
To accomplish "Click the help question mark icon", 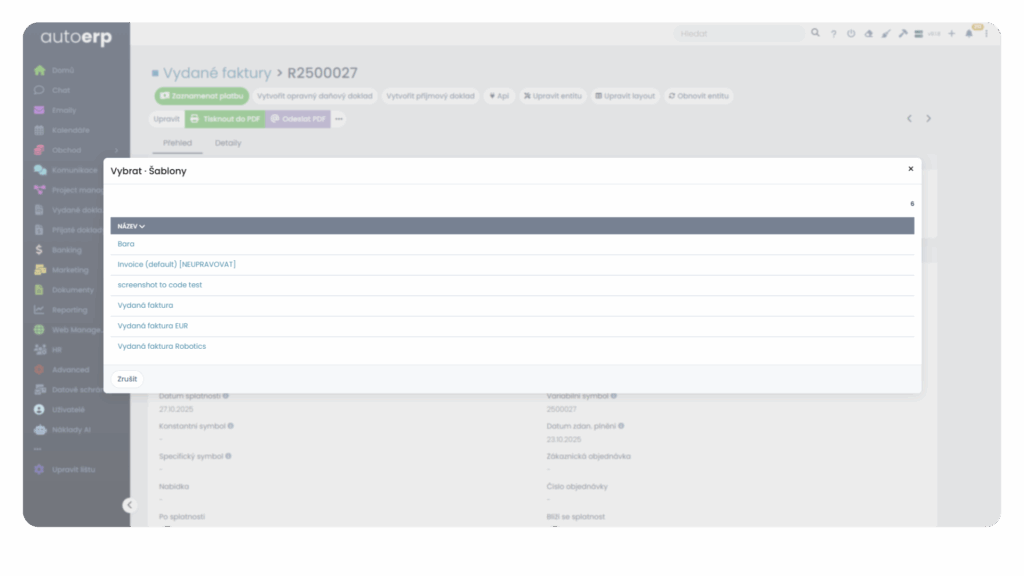I will (x=833, y=34).
